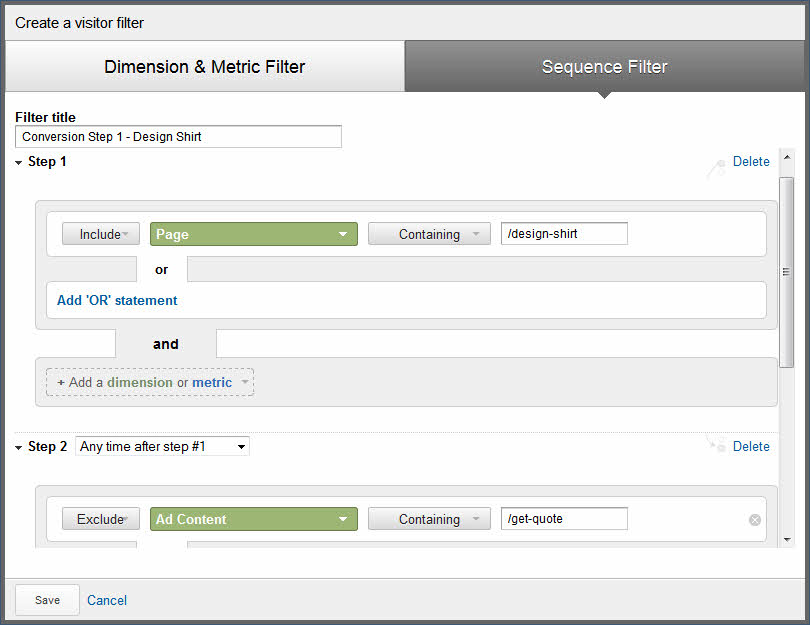
Task: Open the Page dimension dropdown
Action: click(254, 234)
